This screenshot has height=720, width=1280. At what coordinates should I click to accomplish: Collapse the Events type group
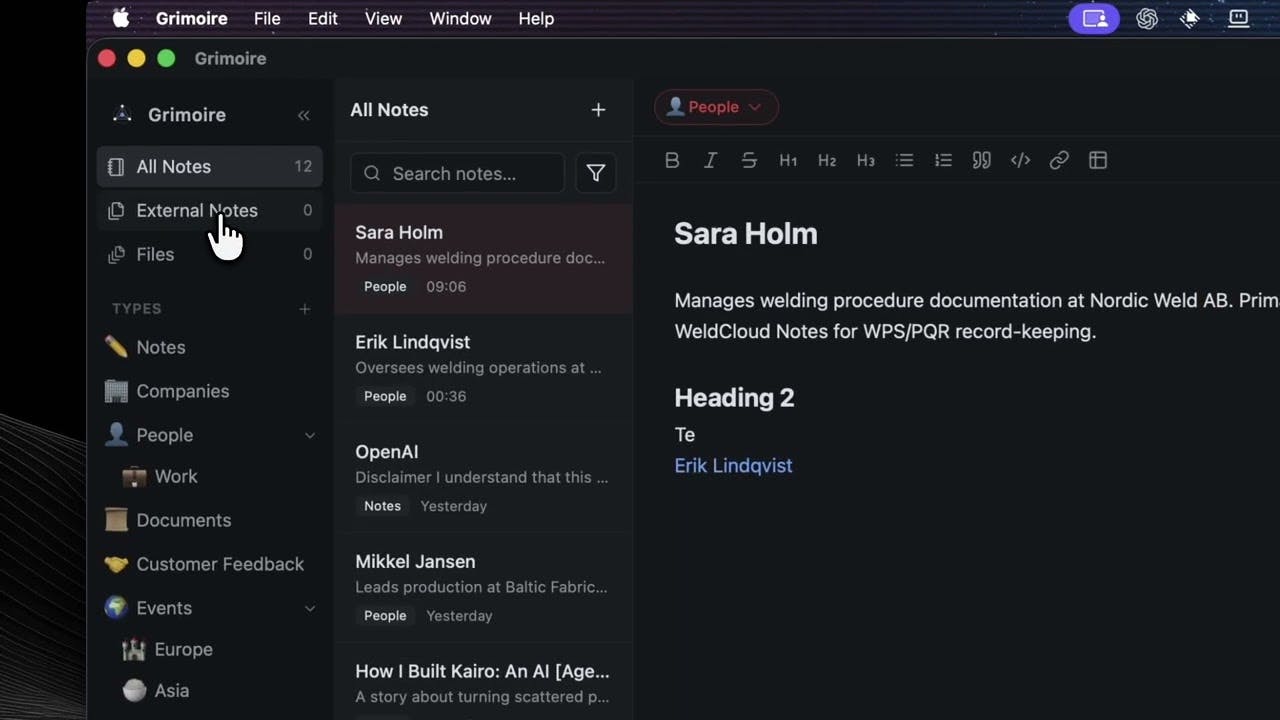tap(310, 608)
